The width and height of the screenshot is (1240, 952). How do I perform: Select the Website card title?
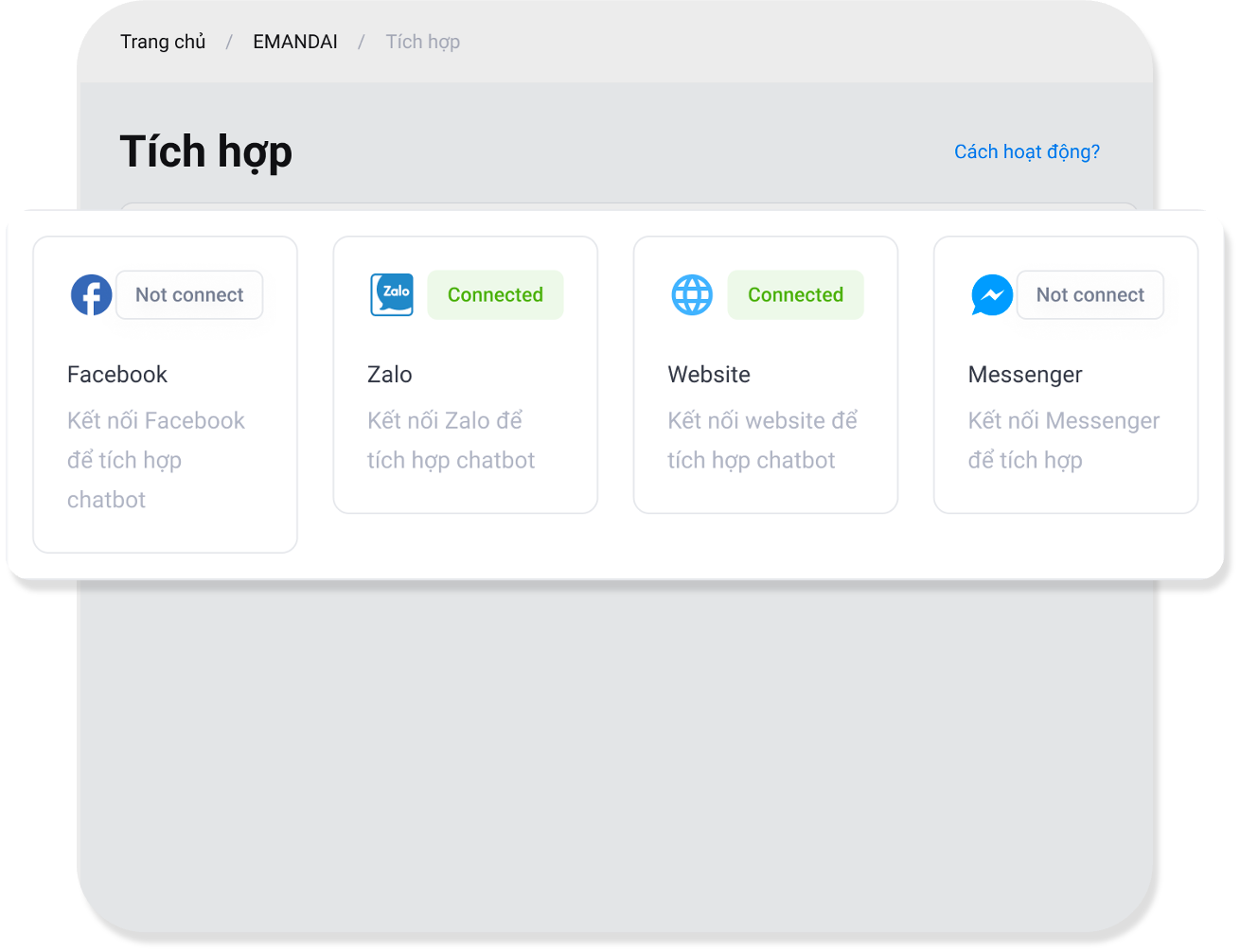click(709, 375)
